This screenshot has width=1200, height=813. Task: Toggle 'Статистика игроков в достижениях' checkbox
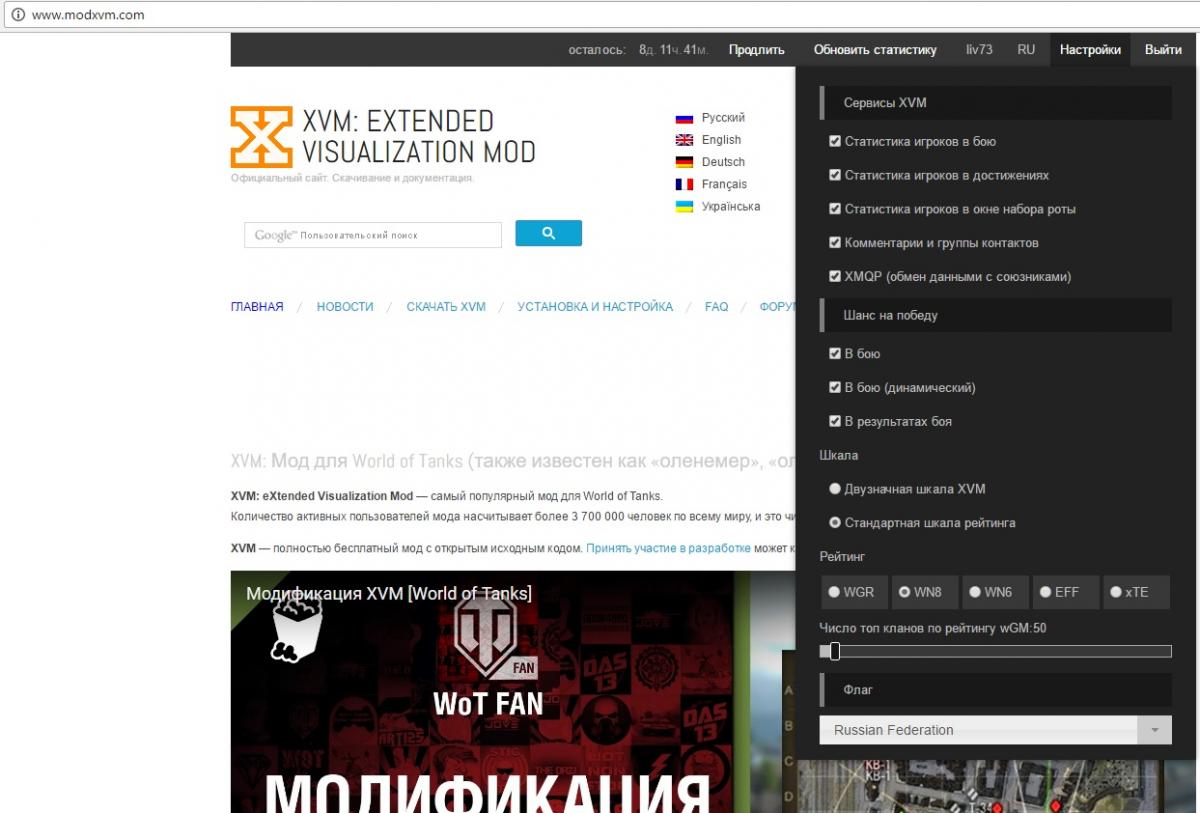tap(835, 175)
